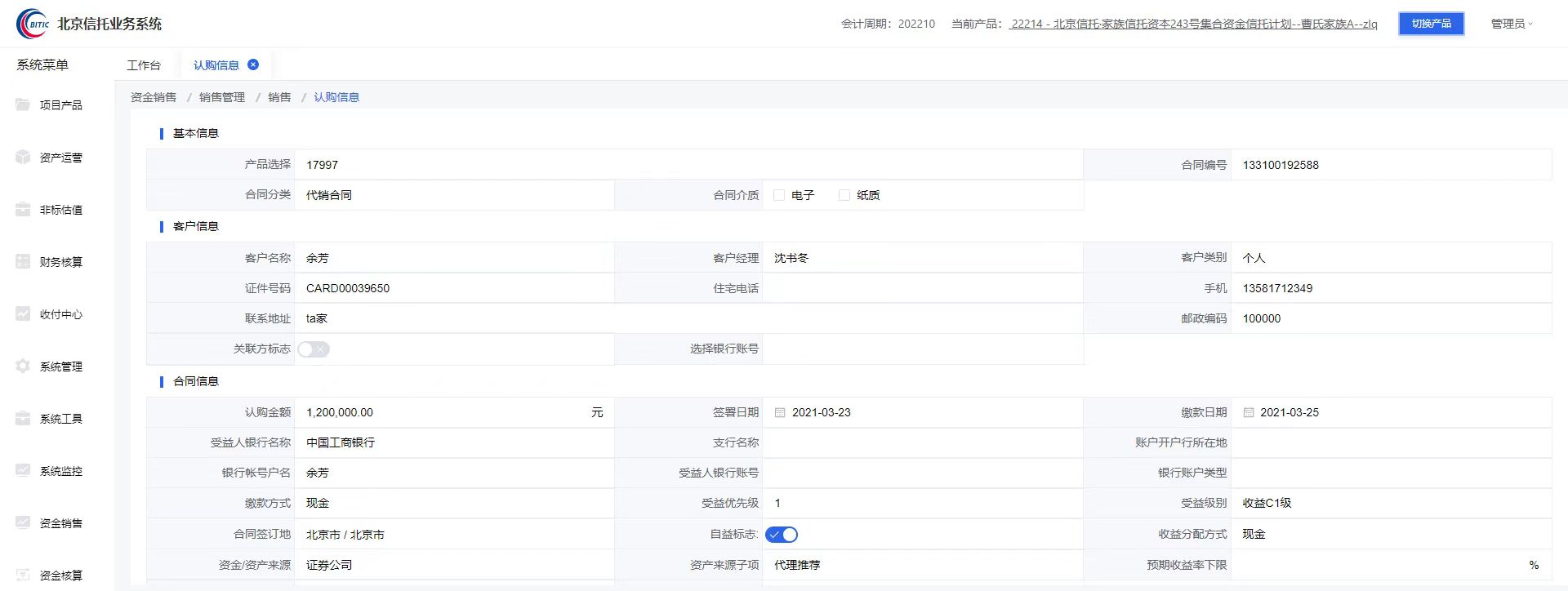This screenshot has height=591, width=1568.
Task: Click the 手机 field 13581712349
Action: [x=1391, y=288]
